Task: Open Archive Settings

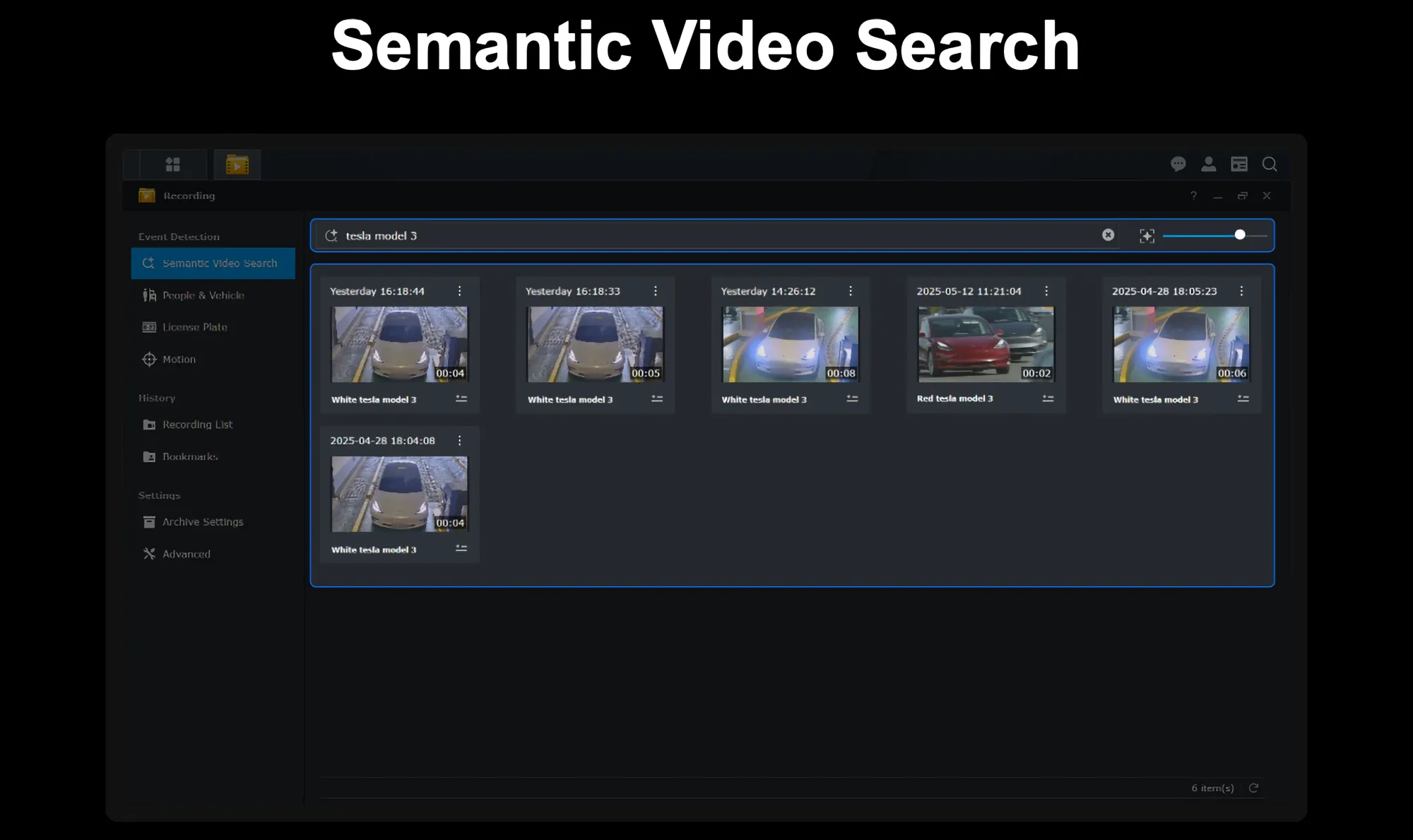Action: pyautogui.click(x=202, y=522)
